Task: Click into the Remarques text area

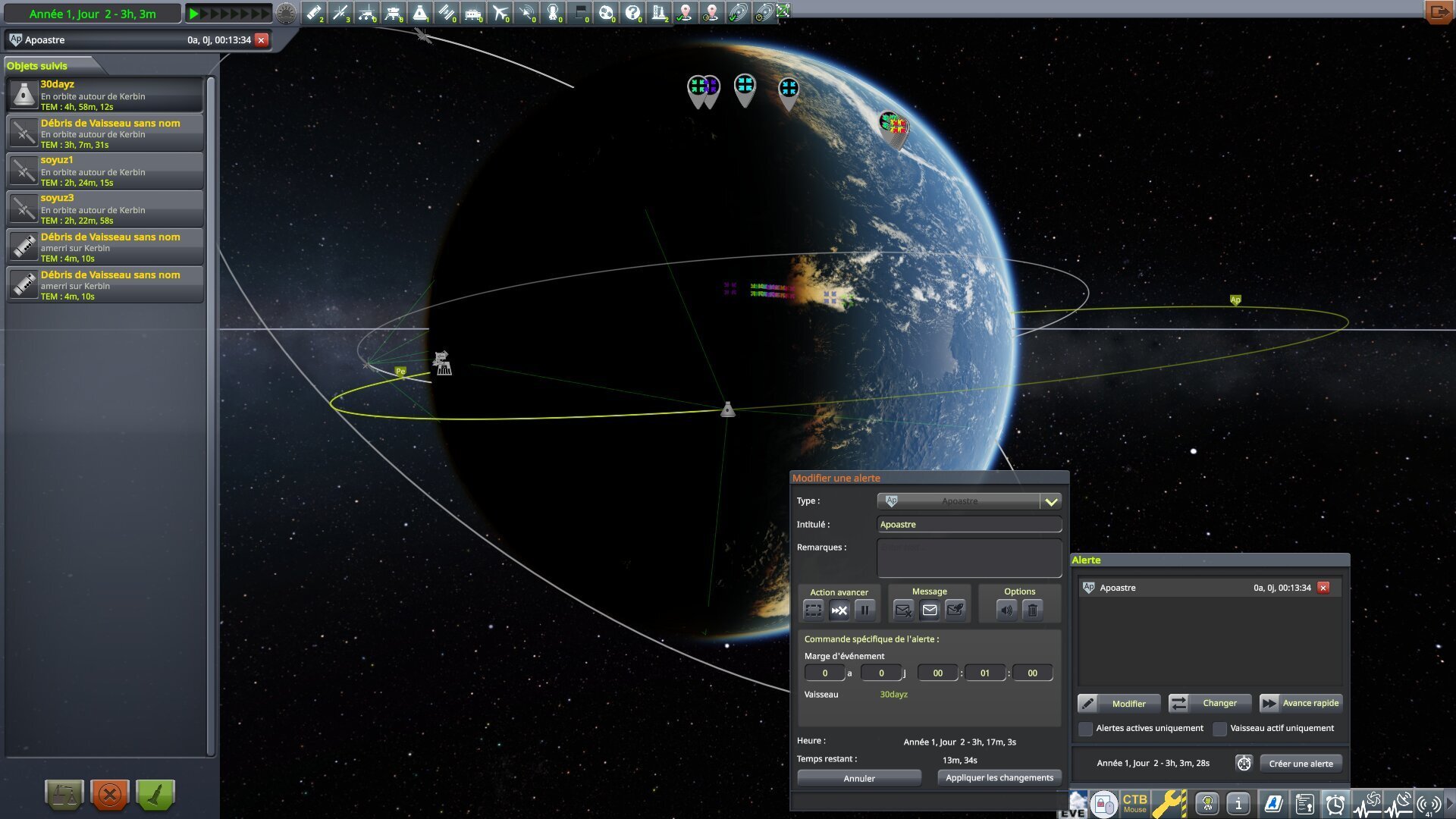Action: [969, 557]
